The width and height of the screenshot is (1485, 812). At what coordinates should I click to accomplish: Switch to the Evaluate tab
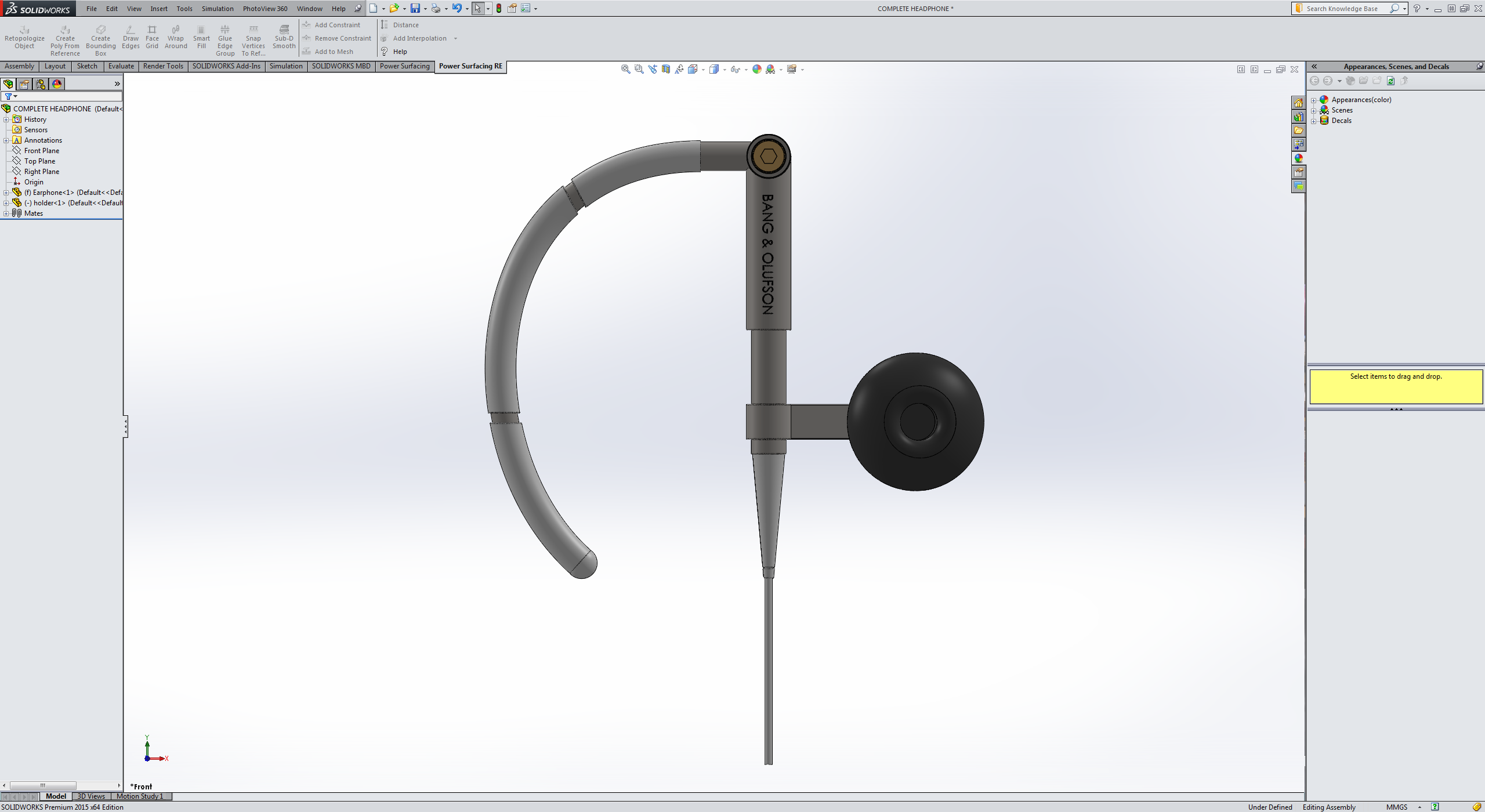121,66
